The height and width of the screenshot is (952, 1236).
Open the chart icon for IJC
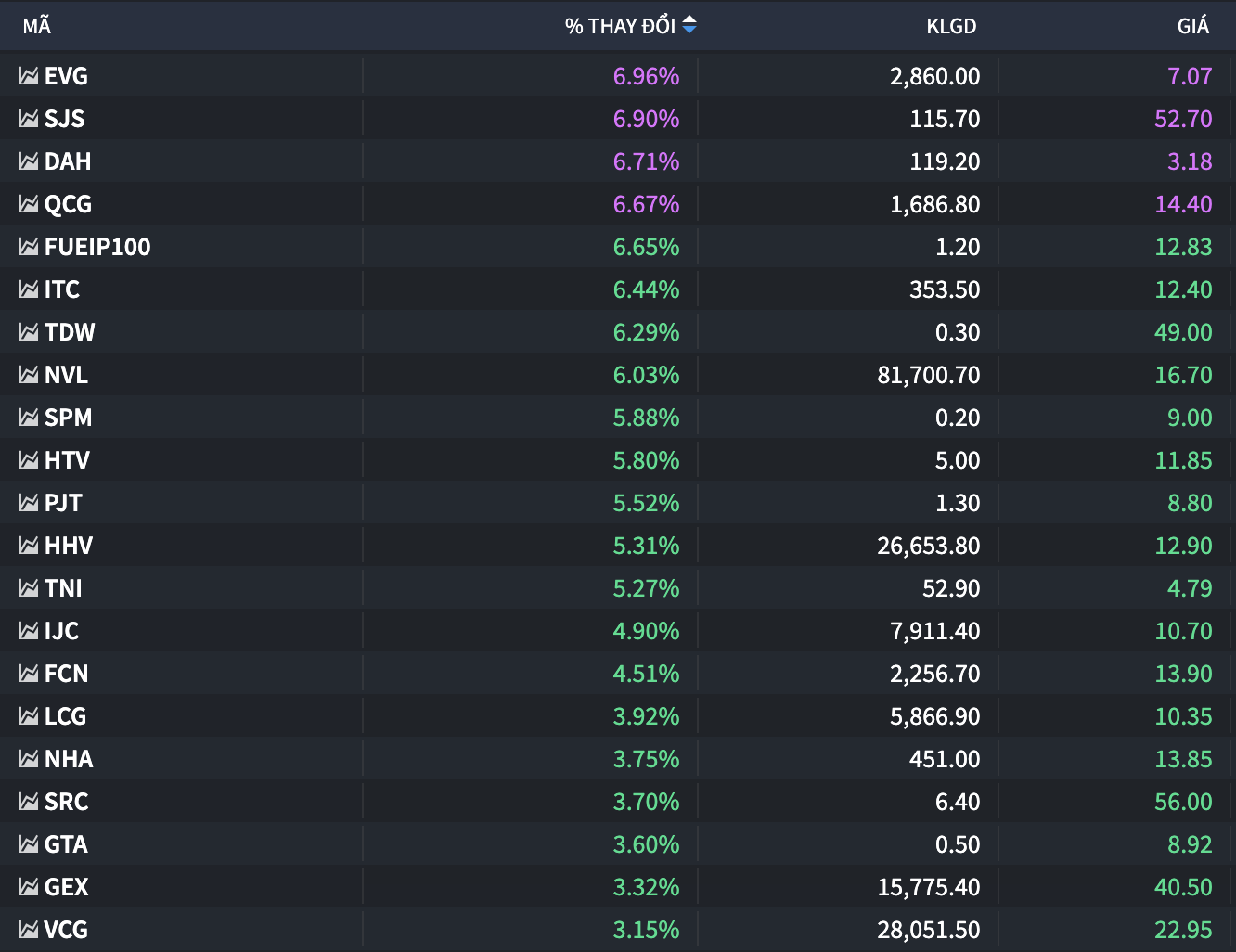[29, 631]
